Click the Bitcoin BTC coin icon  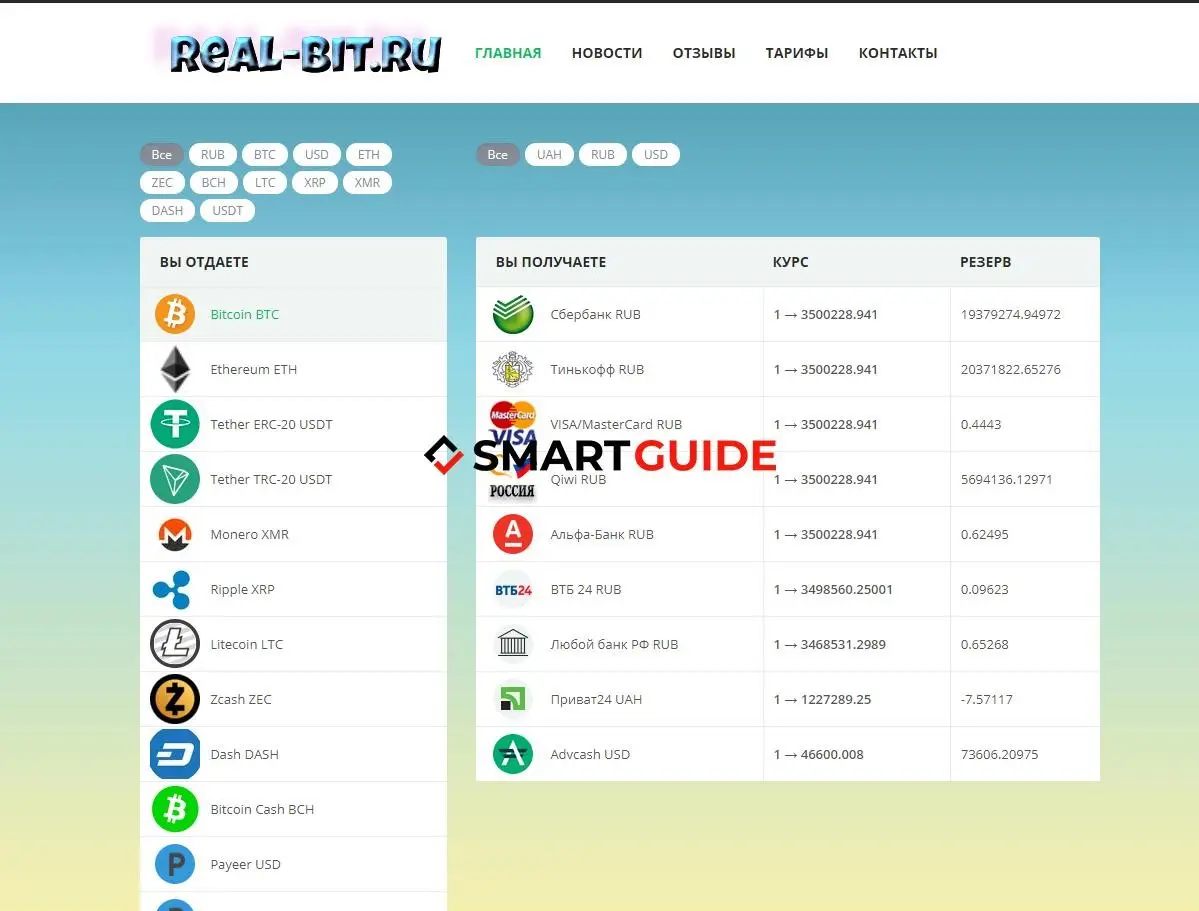click(x=175, y=314)
